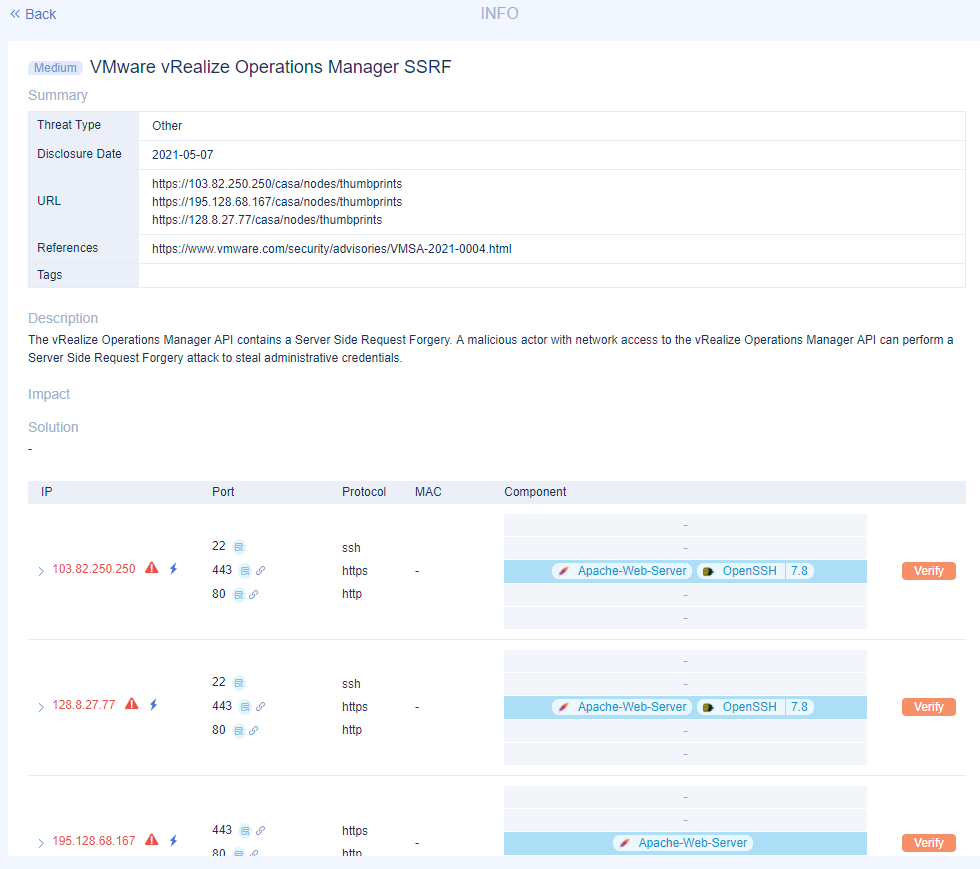Open banner details icon for port 22 of 103.82.250.250
The height and width of the screenshot is (869, 980).
click(239, 547)
